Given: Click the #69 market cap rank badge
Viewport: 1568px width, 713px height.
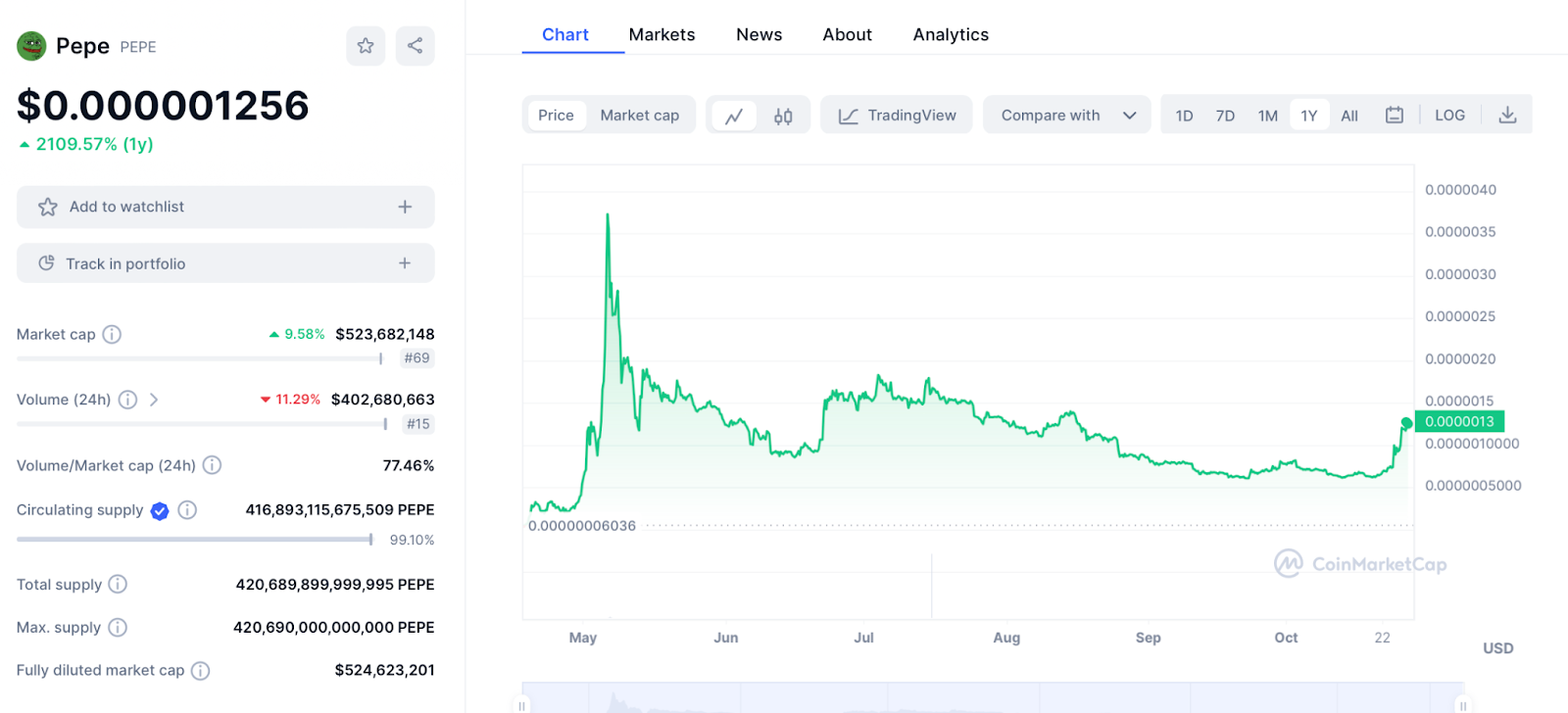Looking at the screenshot, I should (416, 358).
